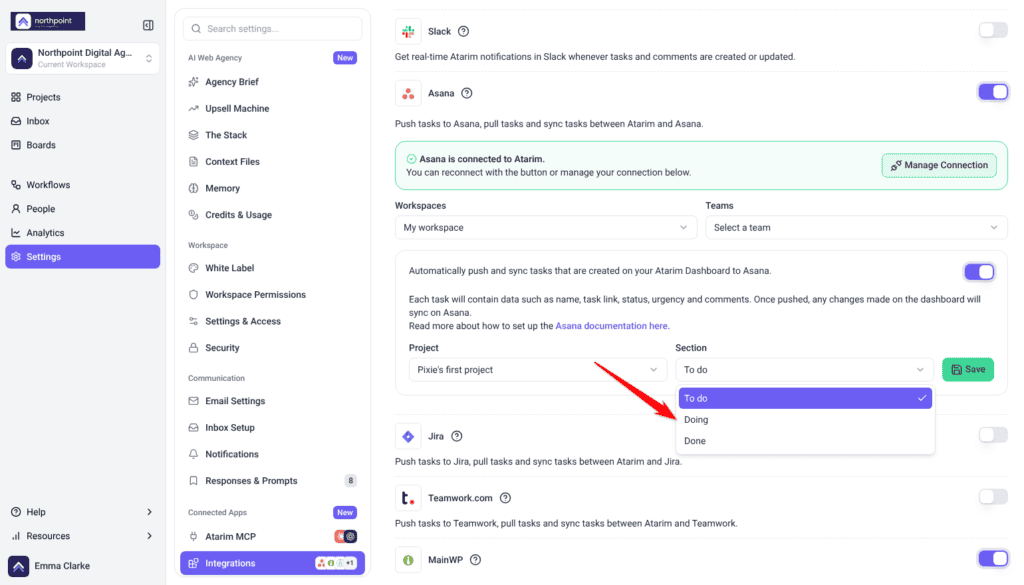Click the northpoint logo
This screenshot has height=585, width=1024.
(48, 22)
